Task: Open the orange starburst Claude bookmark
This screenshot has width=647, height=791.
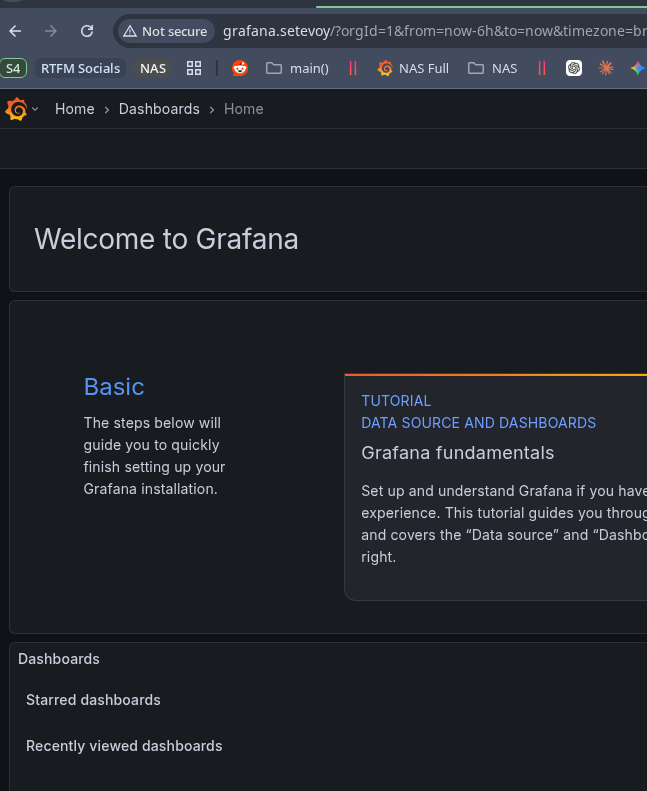Action: [606, 68]
